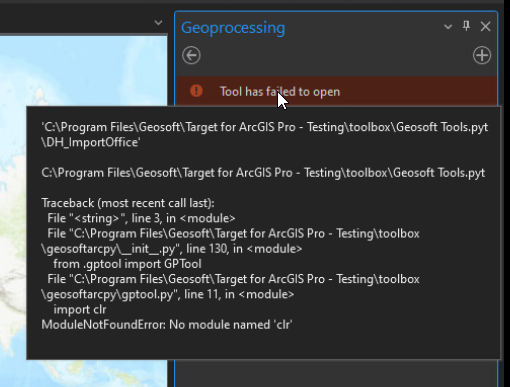Click the '__init__.py", line 130' text
Image resolution: width=510 pixels, height=387 pixels.
tap(172, 249)
